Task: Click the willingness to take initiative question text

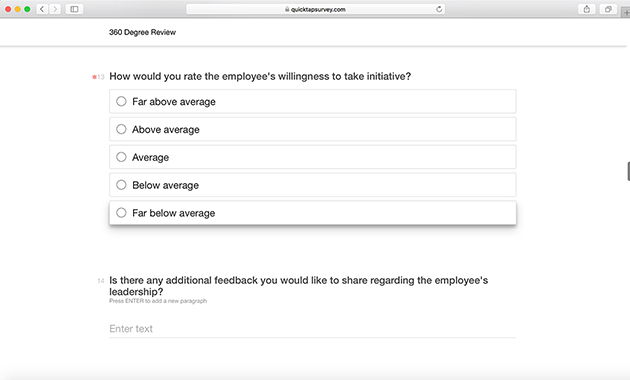Action: (x=260, y=76)
